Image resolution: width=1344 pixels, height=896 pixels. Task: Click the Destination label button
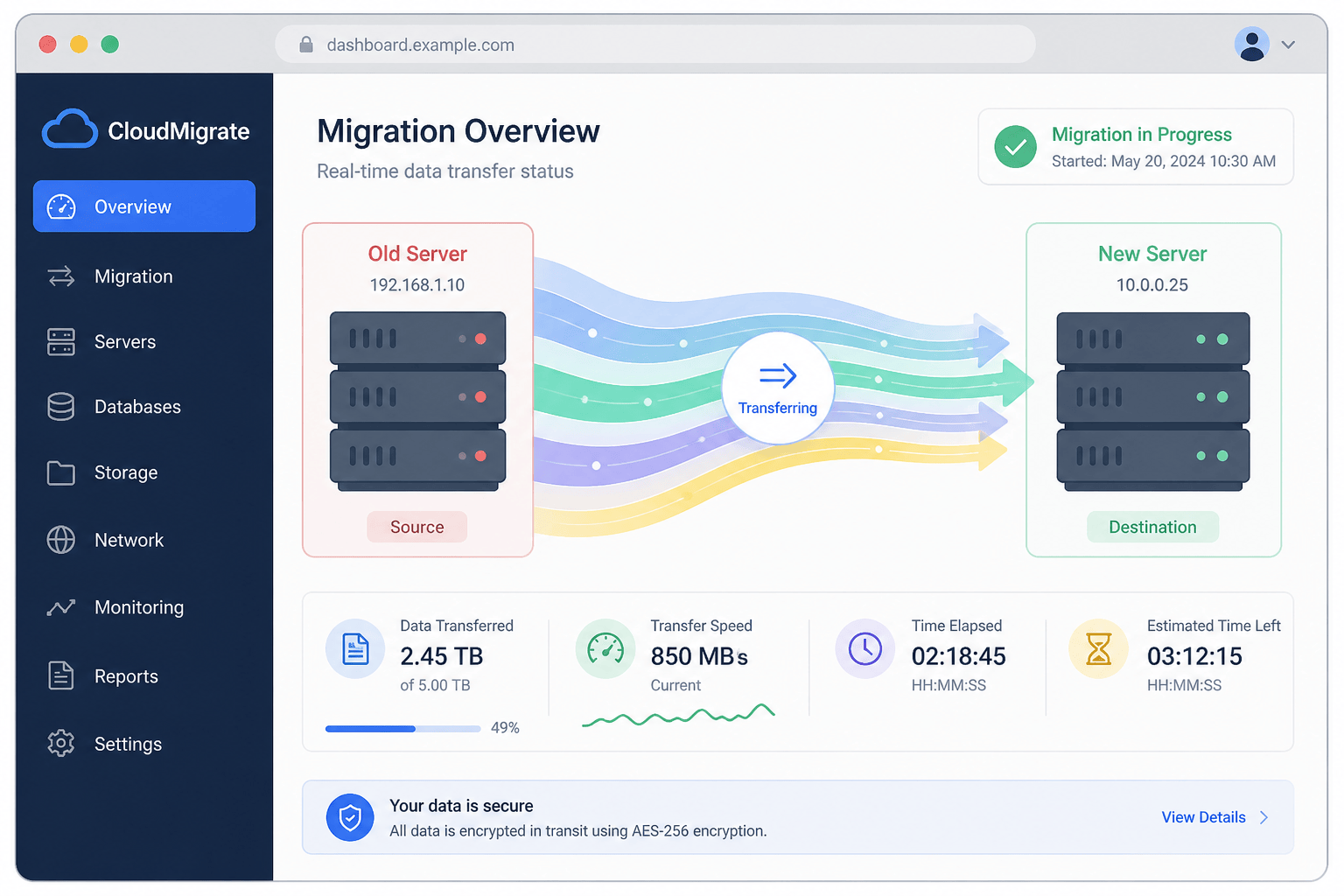(1152, 527)
